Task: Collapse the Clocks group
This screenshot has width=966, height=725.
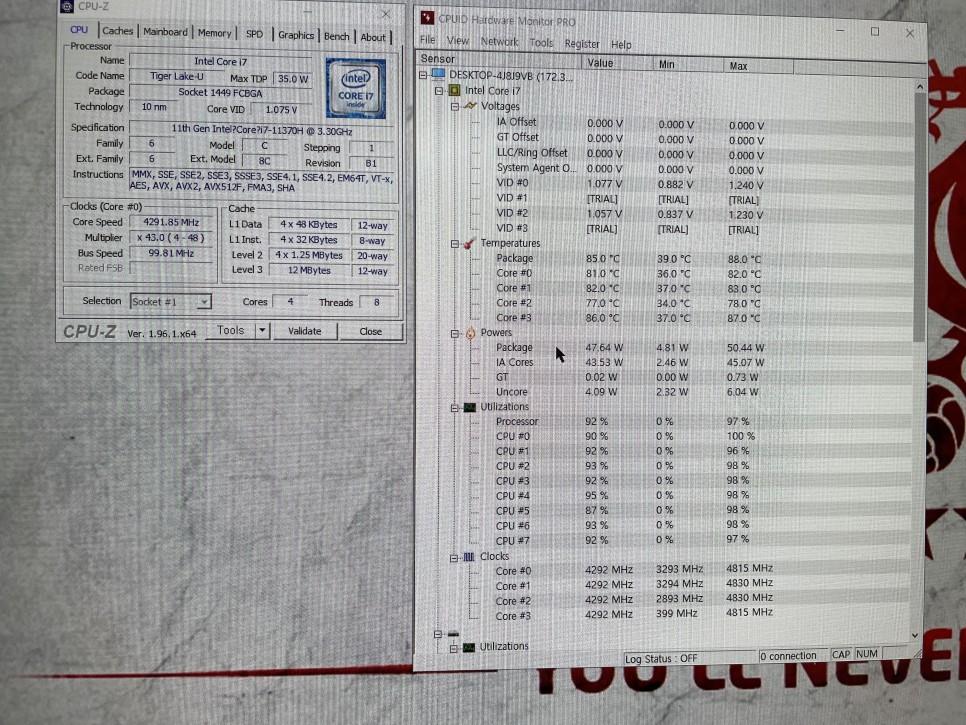Action: tap(453, 557)
